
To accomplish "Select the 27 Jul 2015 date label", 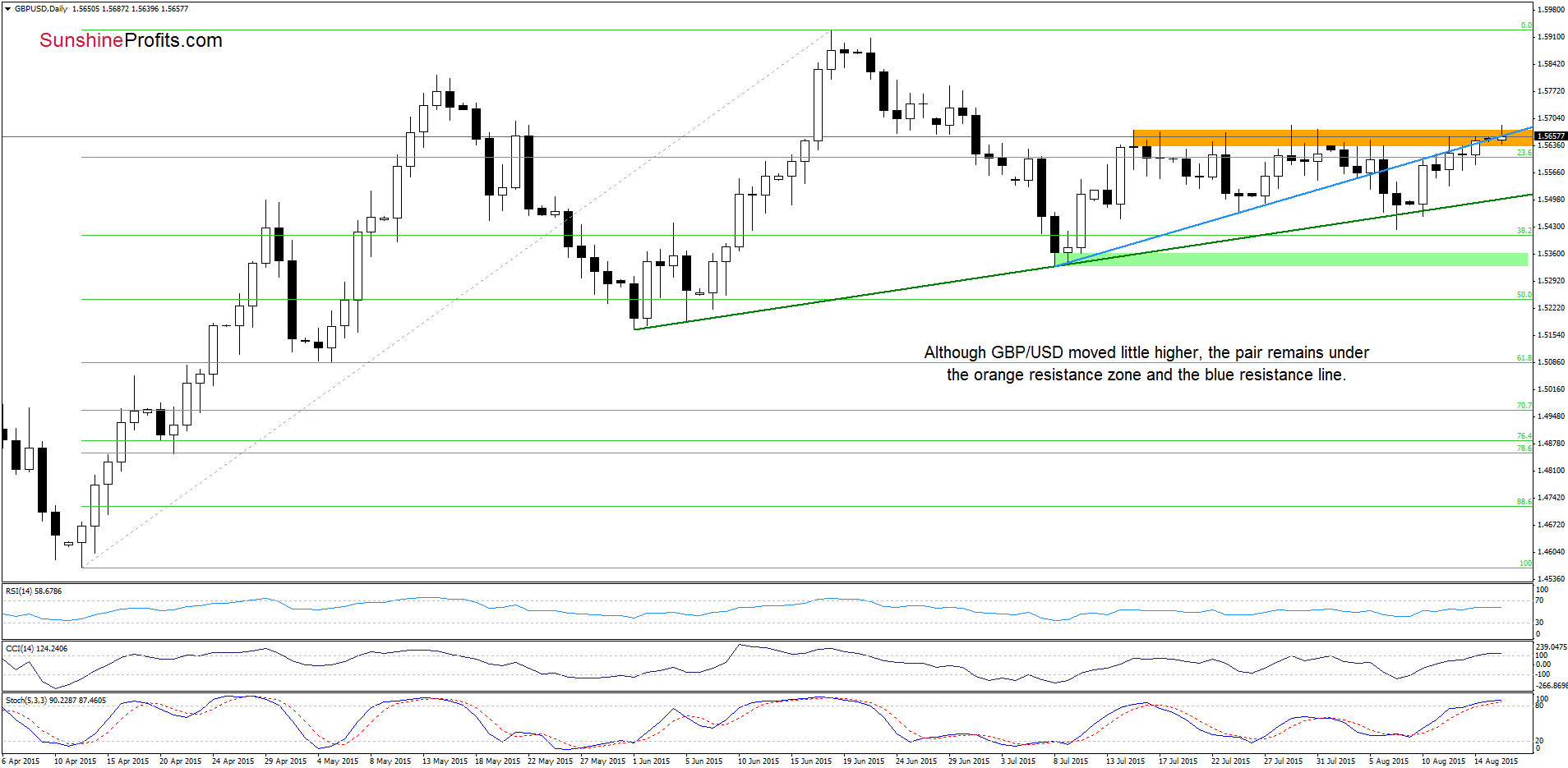I will [1284, 761].
